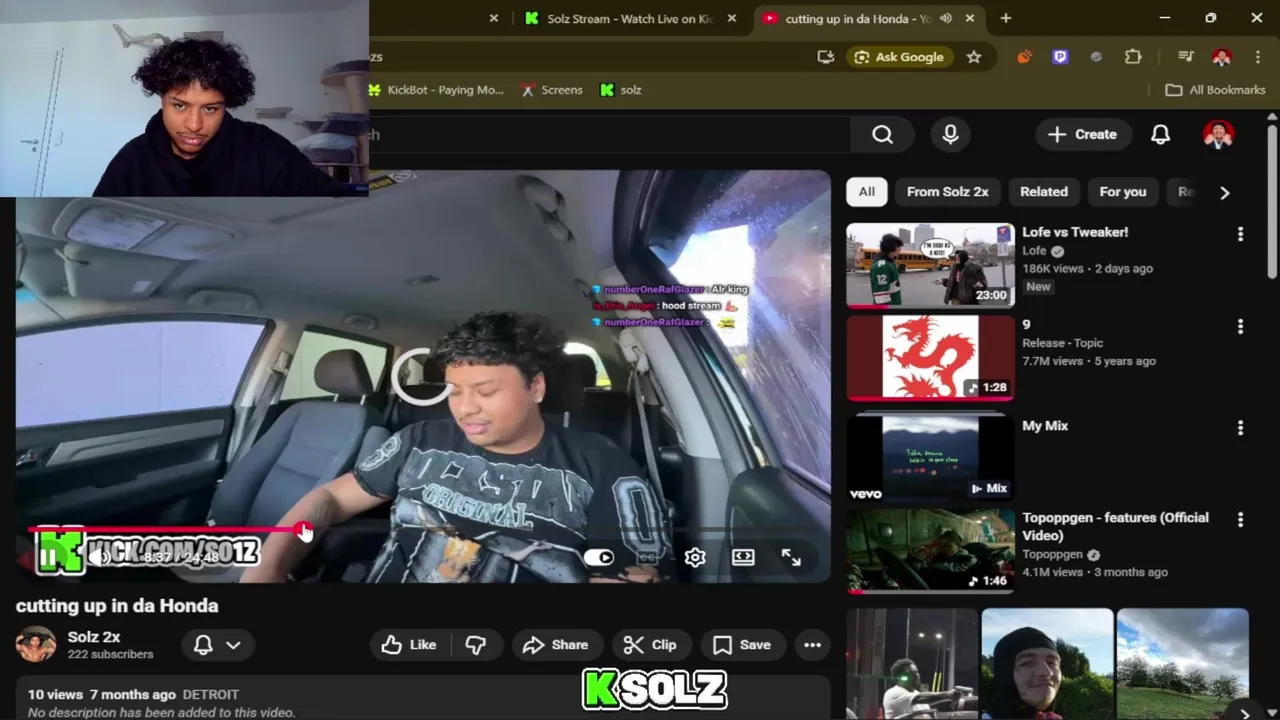Open the KickBot - Paying Mo... bookmark
This screenshot has width=1280, height=720.
tap(437, 90)
